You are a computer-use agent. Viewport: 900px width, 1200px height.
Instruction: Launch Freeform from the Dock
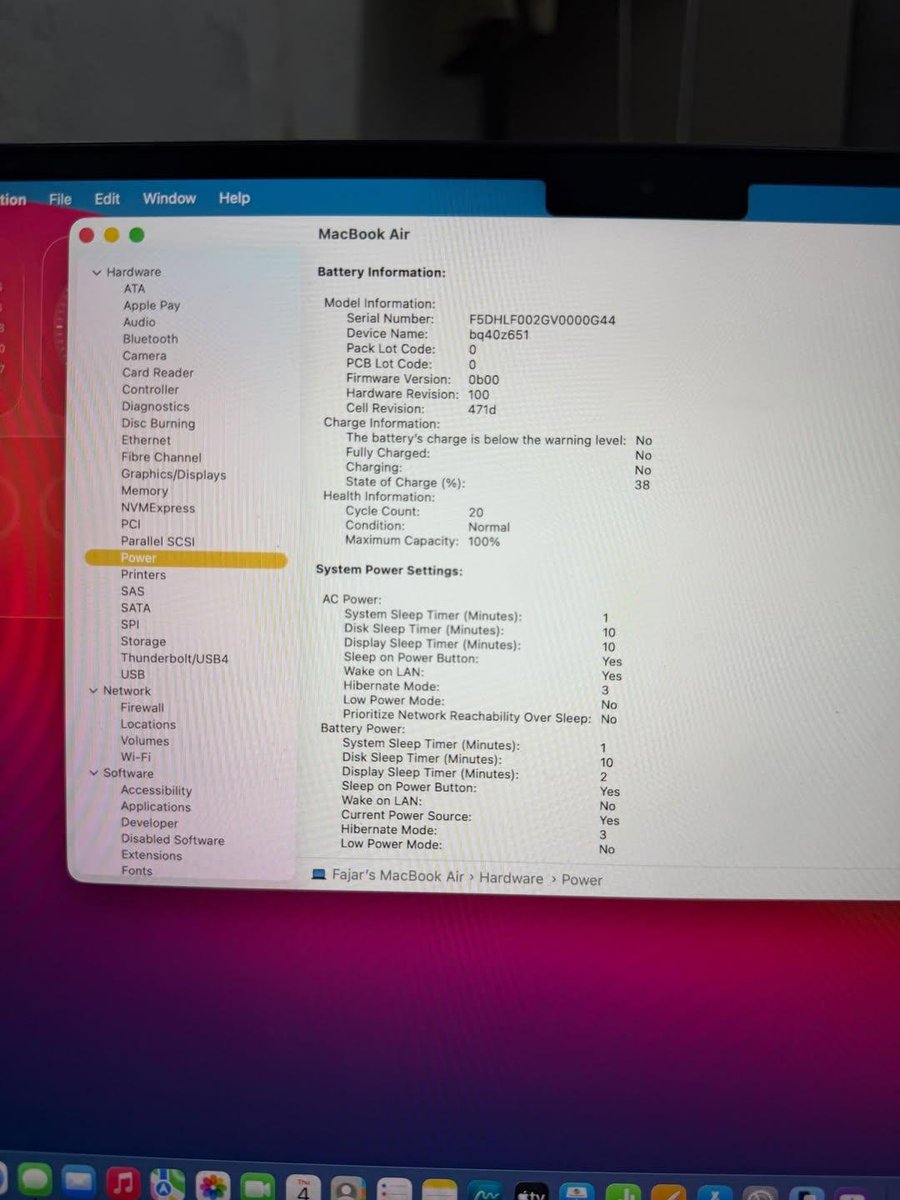pos(486,1191)
